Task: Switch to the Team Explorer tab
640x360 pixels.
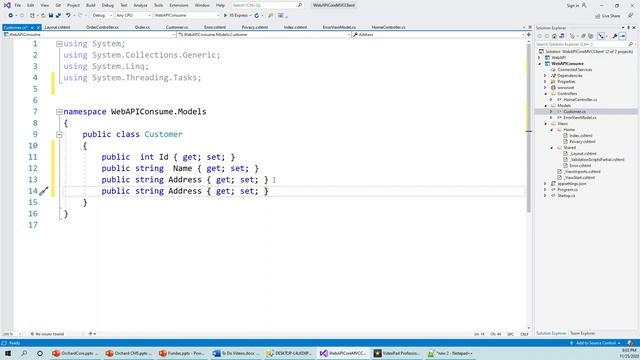Action: pos(582,333)
